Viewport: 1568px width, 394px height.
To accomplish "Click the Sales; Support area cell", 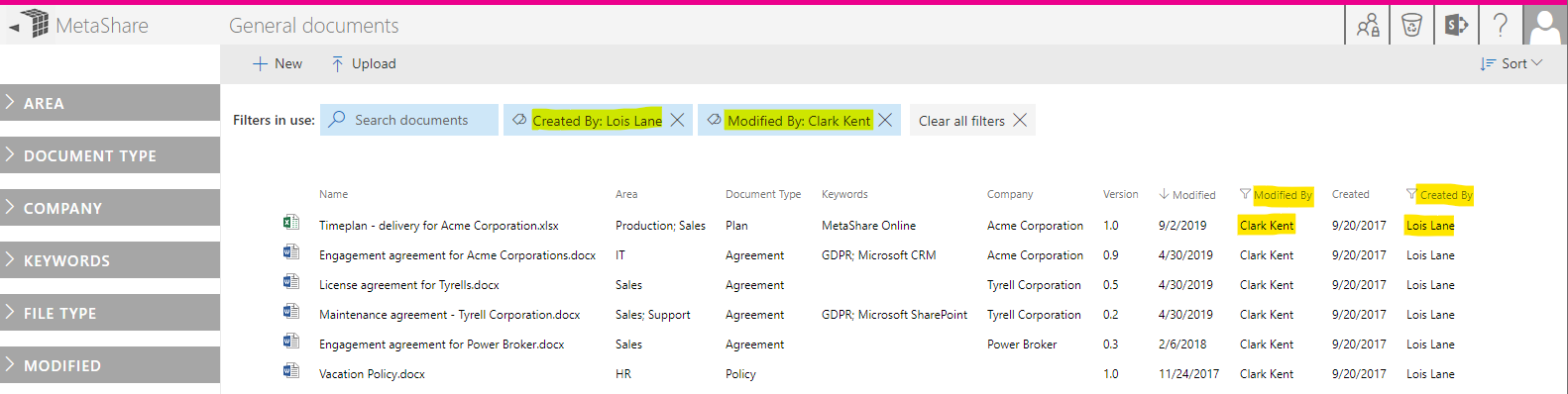I will point(652,315).
